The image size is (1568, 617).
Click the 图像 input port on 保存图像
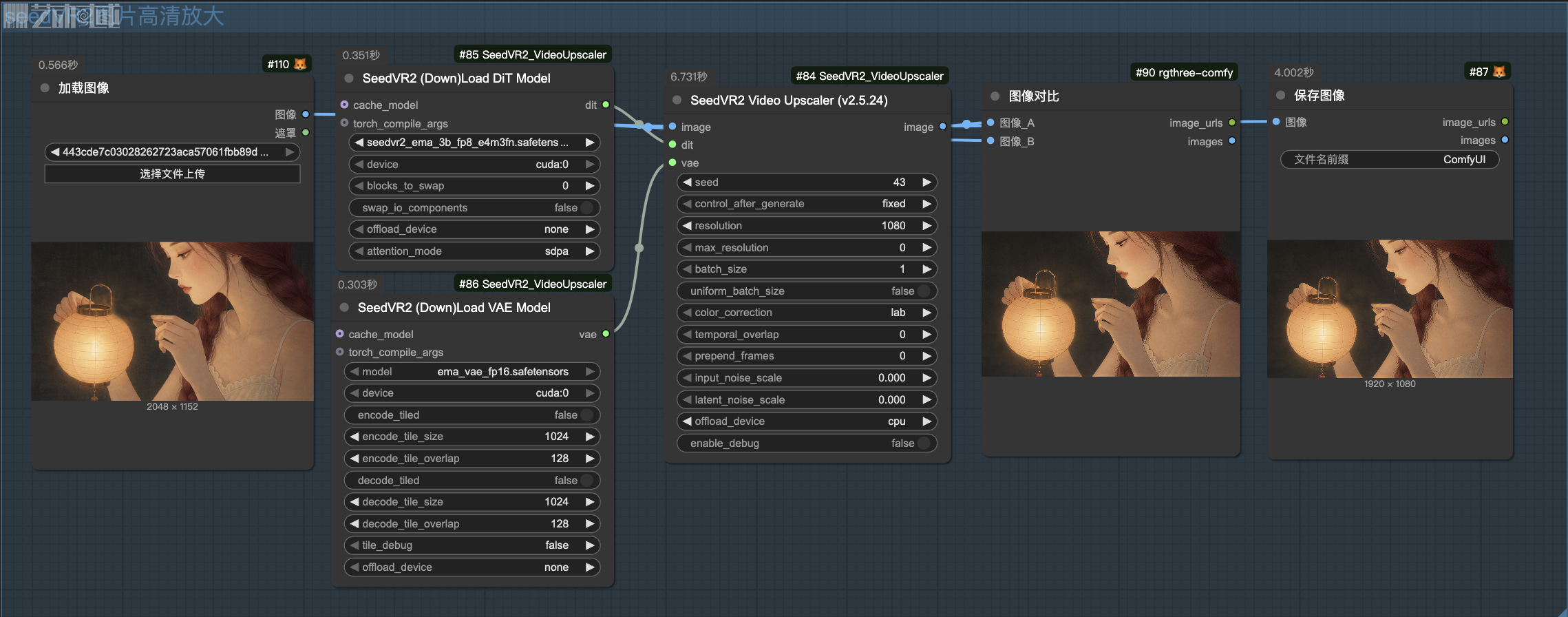tap(1276, 122)
